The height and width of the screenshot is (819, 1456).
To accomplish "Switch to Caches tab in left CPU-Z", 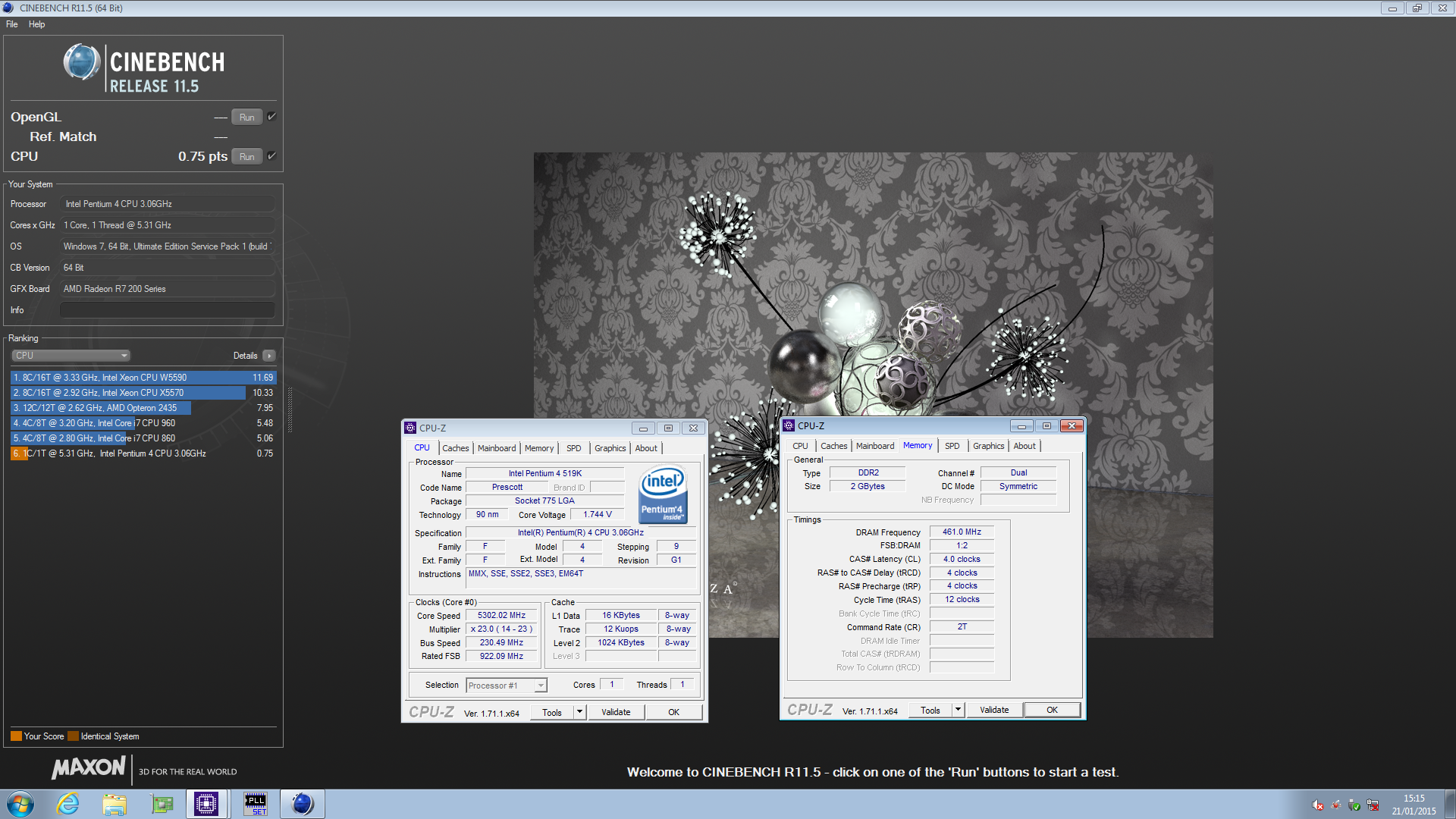I will (456, 448).
